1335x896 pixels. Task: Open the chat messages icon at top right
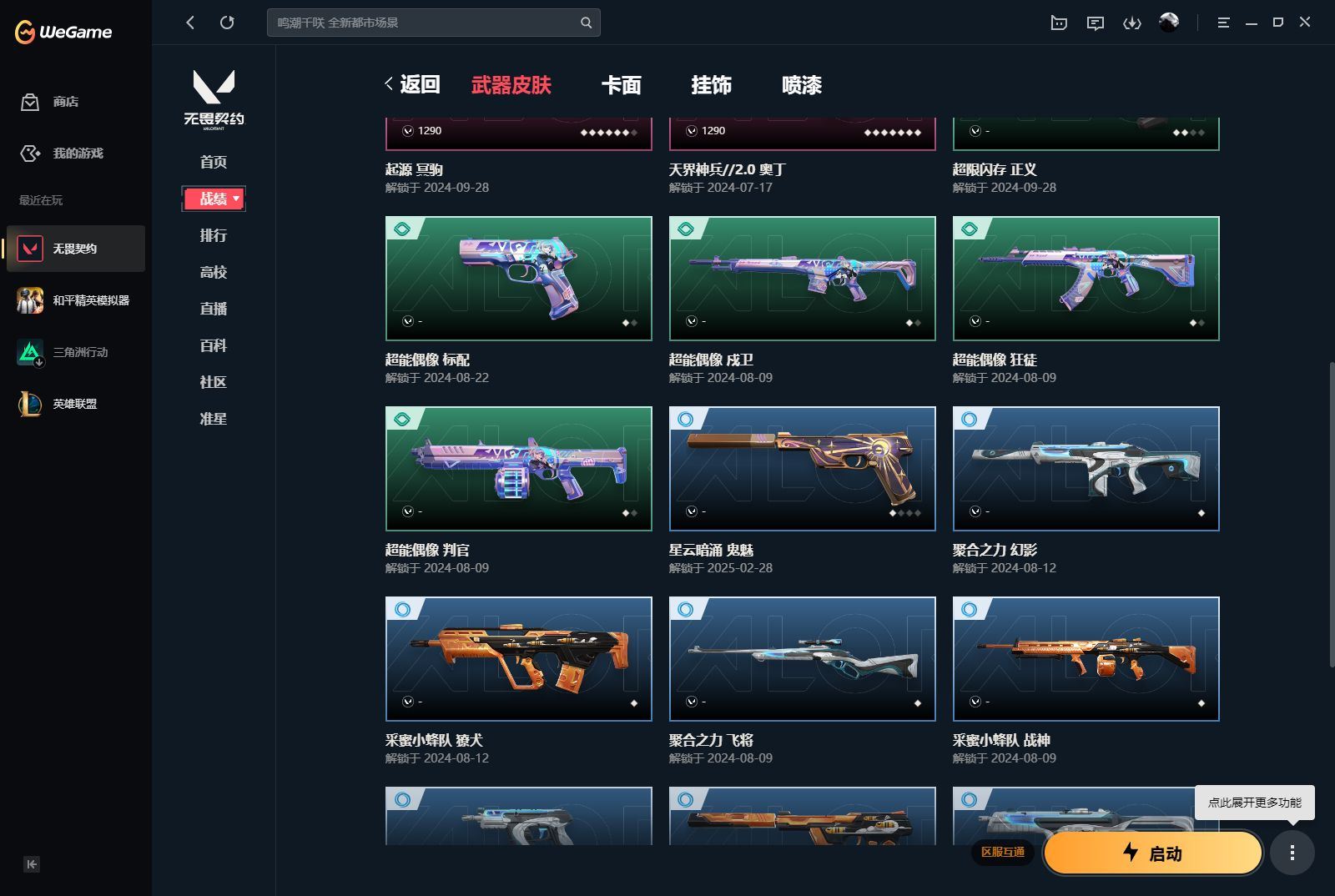[1096, 23]
